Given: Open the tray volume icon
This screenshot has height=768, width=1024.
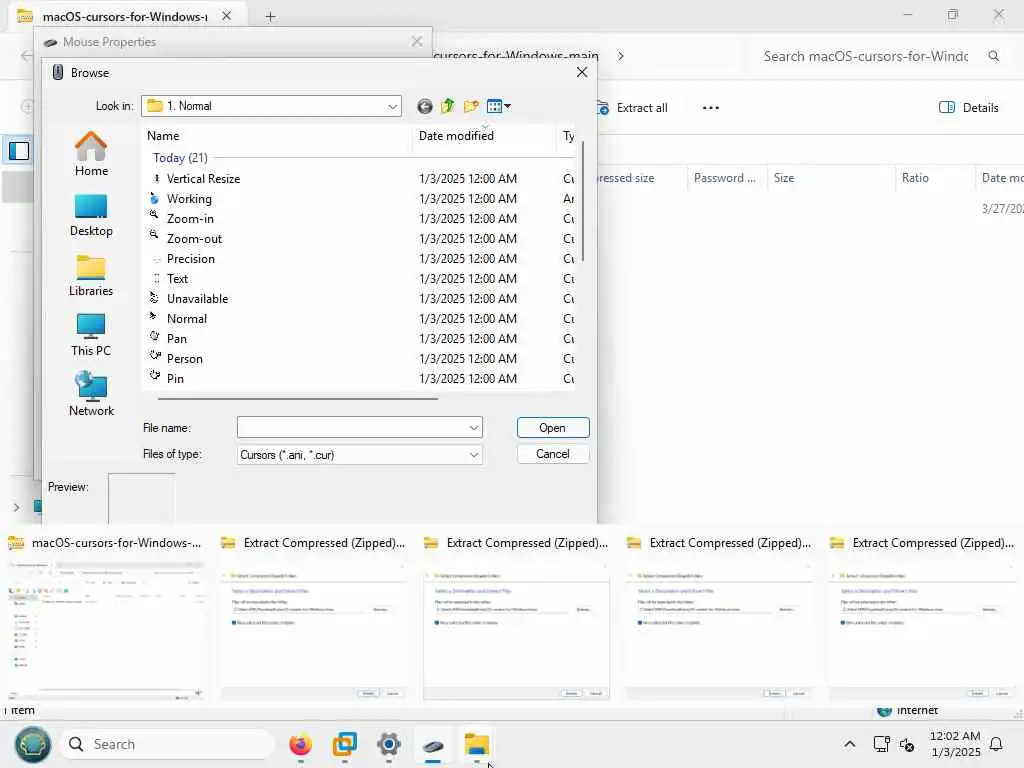Looking at the screenshot, I should [x=907, y=744].
